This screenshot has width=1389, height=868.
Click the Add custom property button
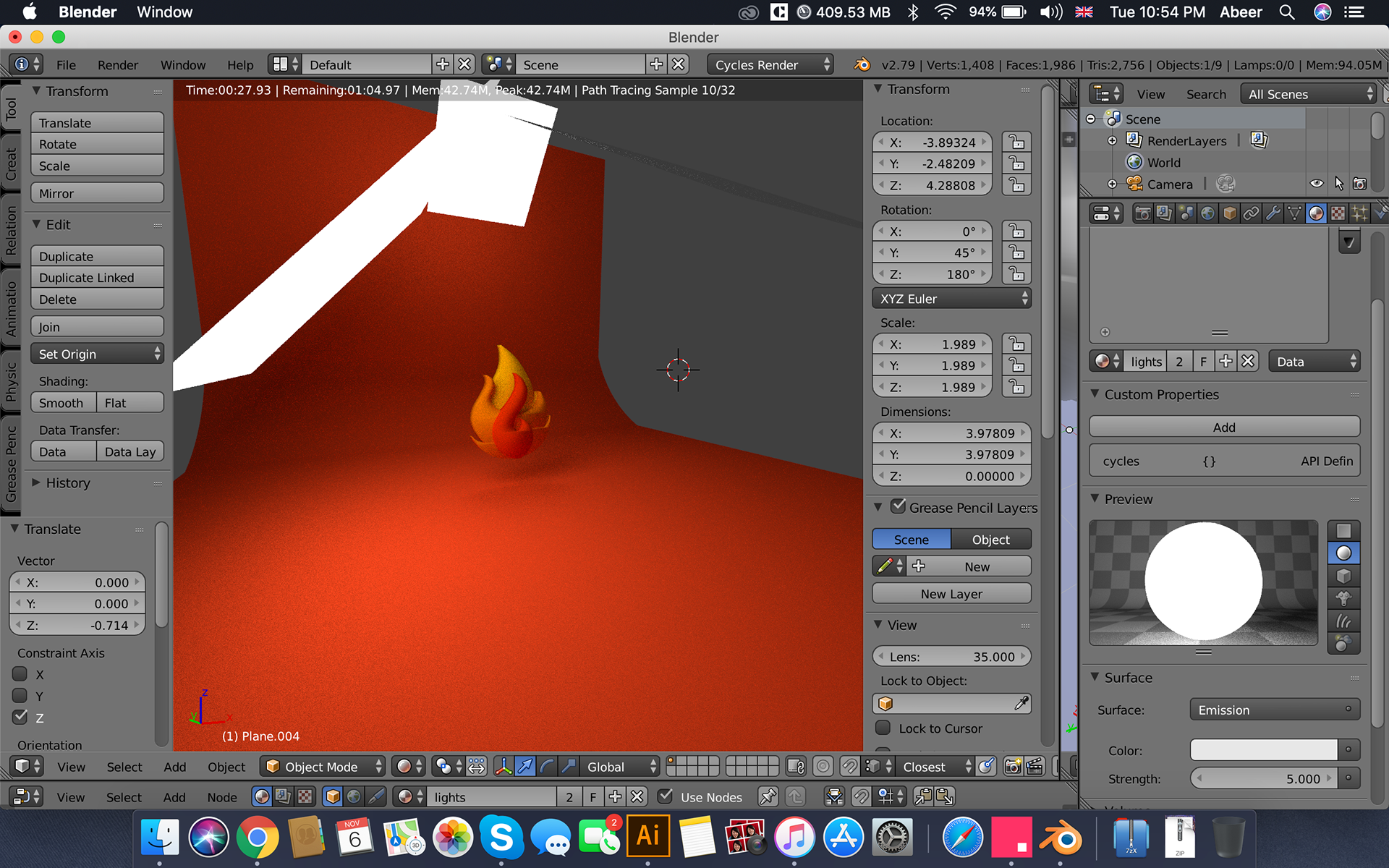pos(1224,427)
